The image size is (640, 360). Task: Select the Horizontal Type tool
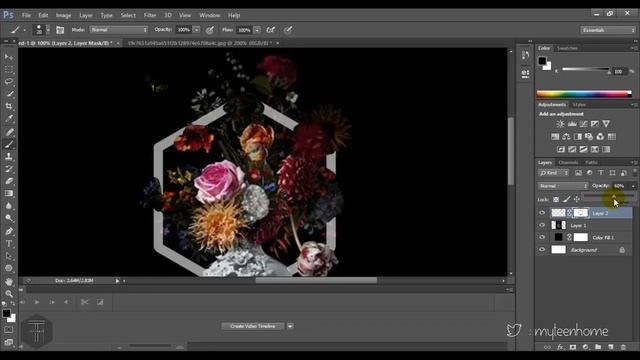coord(9,244)
